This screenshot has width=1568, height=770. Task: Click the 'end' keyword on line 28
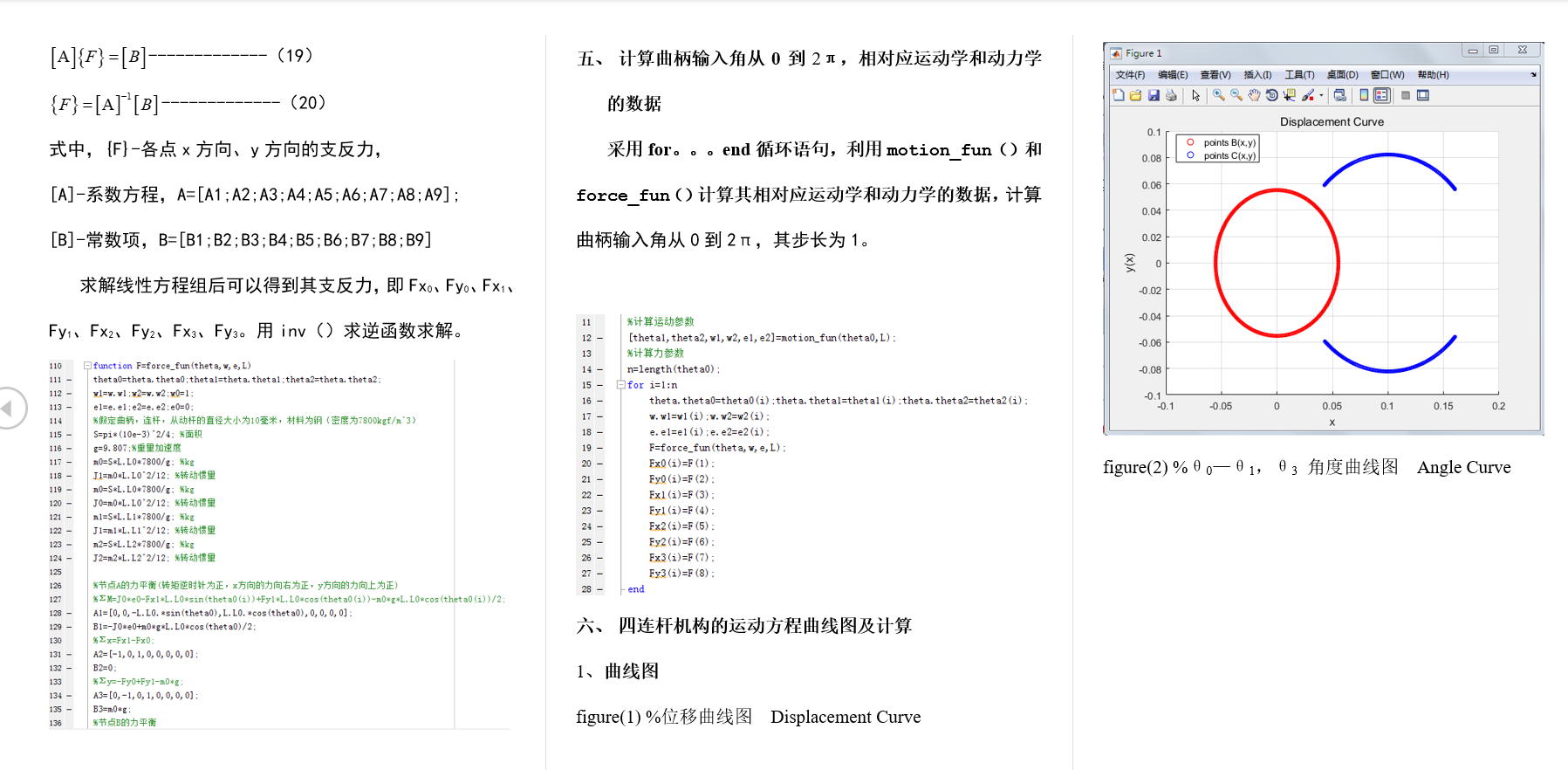pos(636,589)
